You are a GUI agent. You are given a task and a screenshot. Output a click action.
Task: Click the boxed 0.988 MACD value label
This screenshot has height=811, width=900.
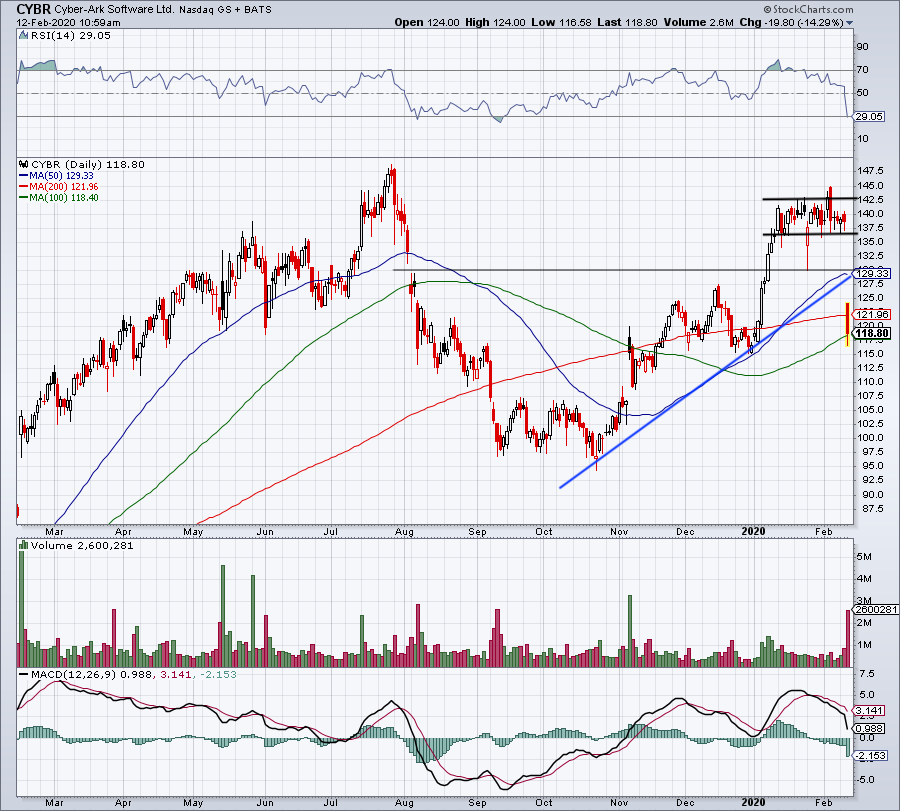[869, 728]
